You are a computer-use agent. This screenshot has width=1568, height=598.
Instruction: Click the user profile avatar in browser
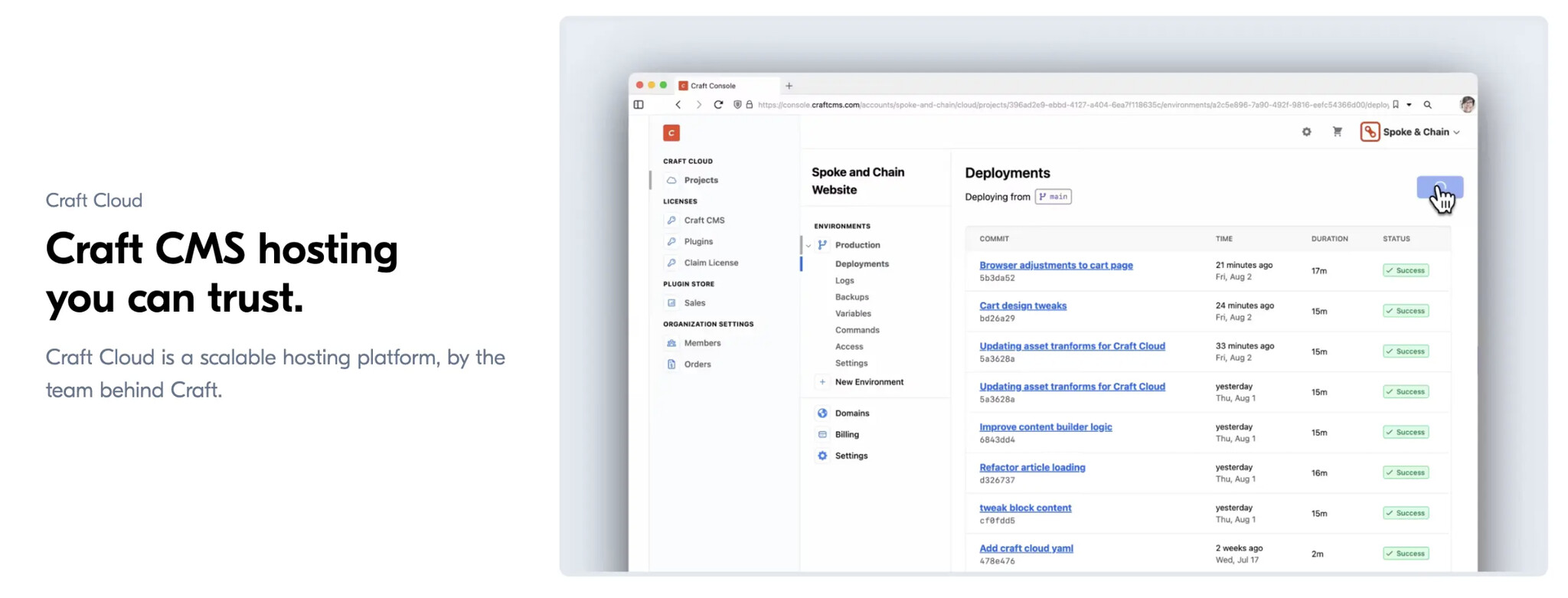tap(1467, 105)
